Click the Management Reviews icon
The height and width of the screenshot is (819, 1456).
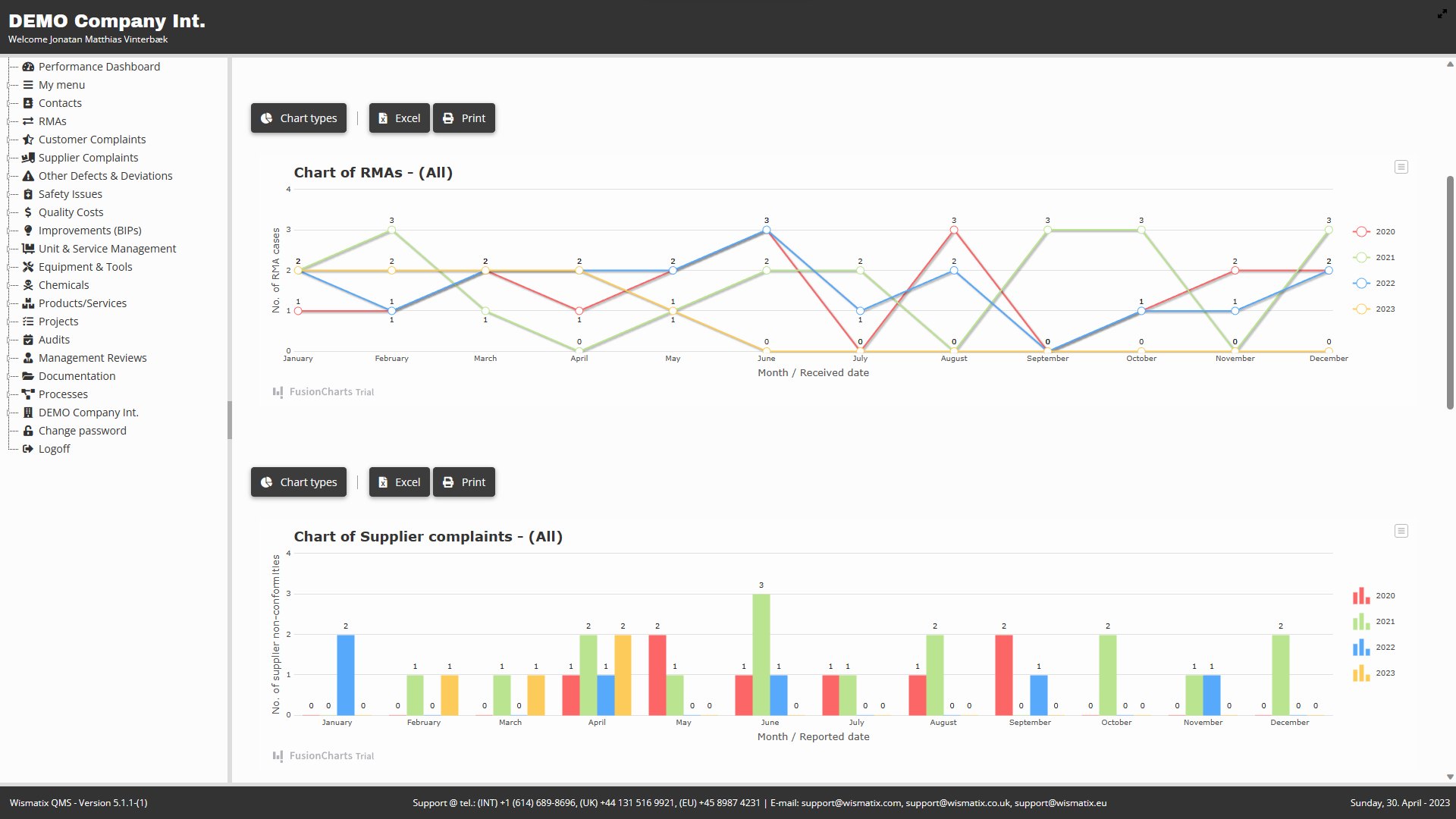27,358
